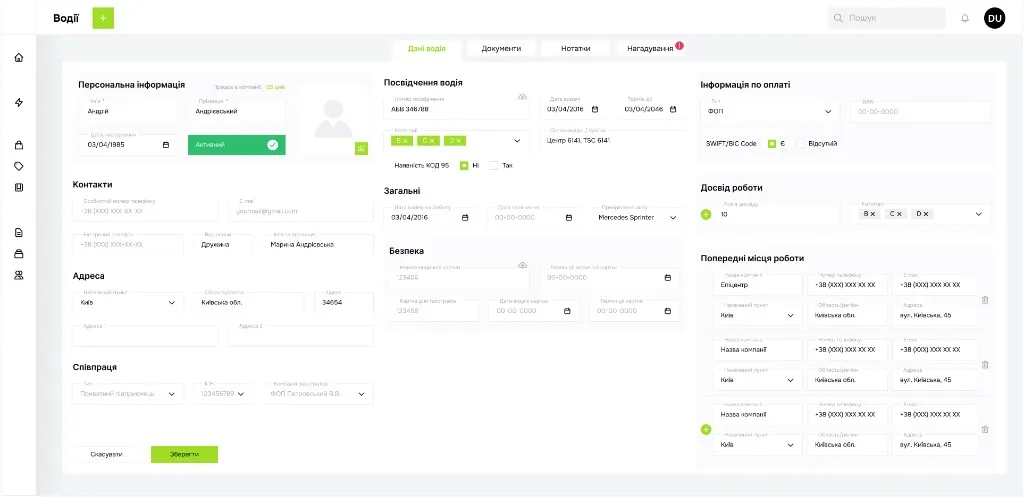Click the document page sidebar icon

point(19,232)
